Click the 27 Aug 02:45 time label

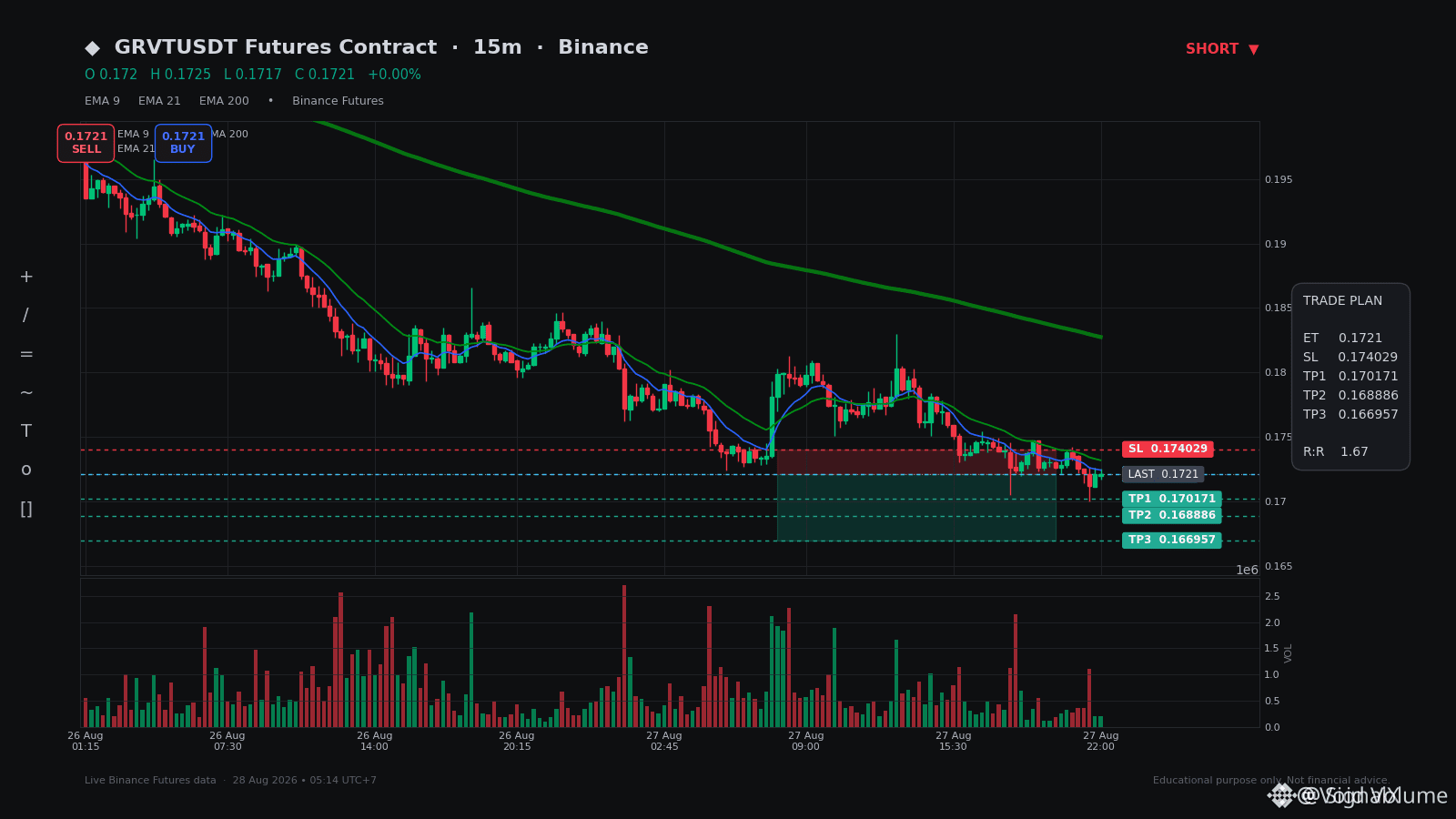click(x=664, y=742)
